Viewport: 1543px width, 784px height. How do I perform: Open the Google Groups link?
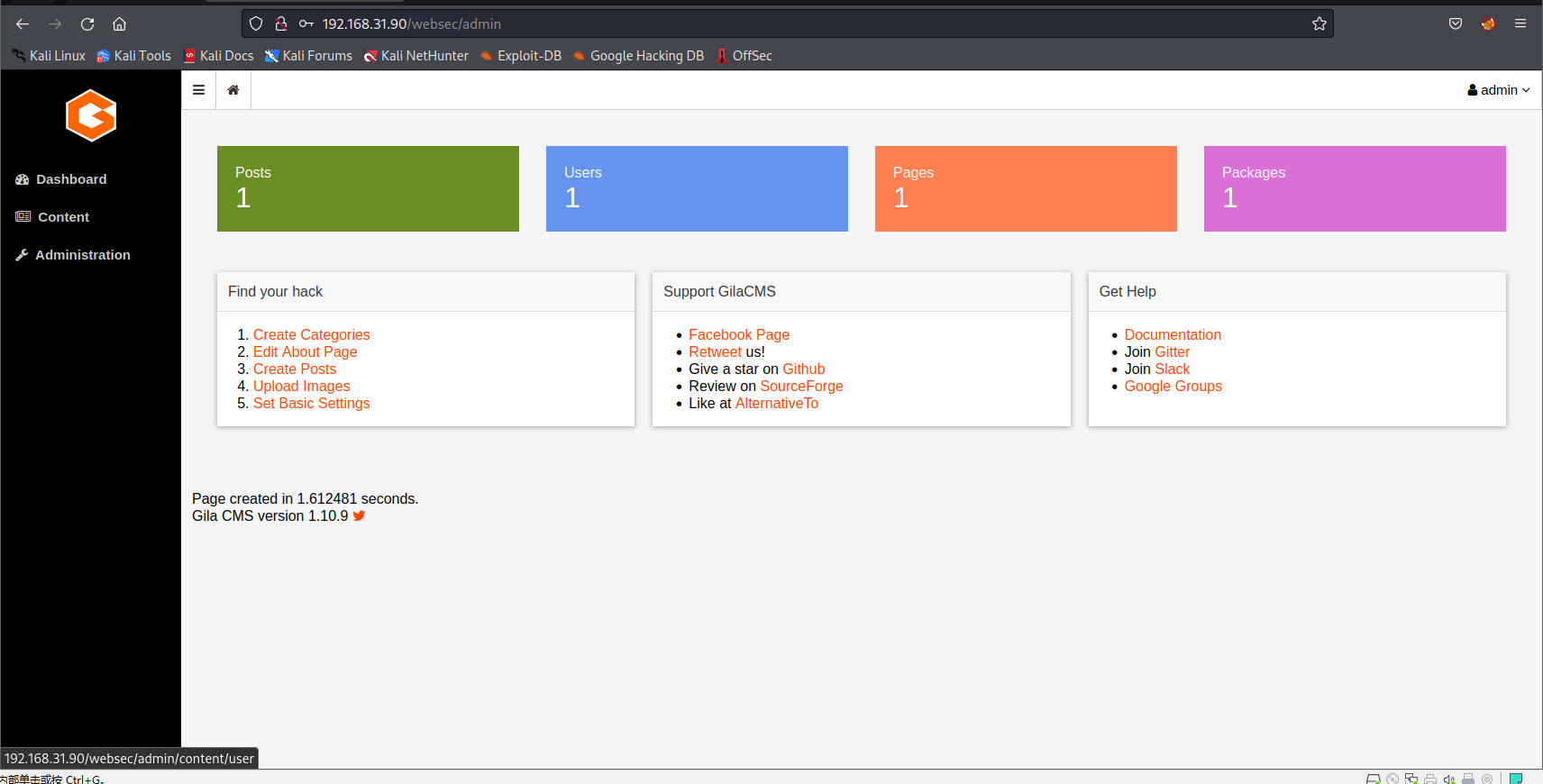pos(1173,387)
